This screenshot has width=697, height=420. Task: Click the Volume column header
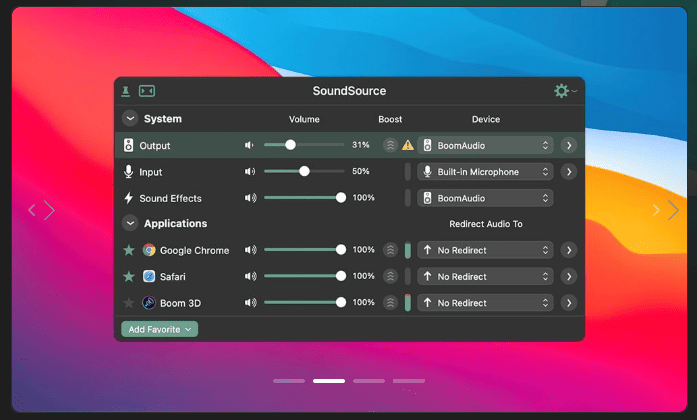coord(304,119)
